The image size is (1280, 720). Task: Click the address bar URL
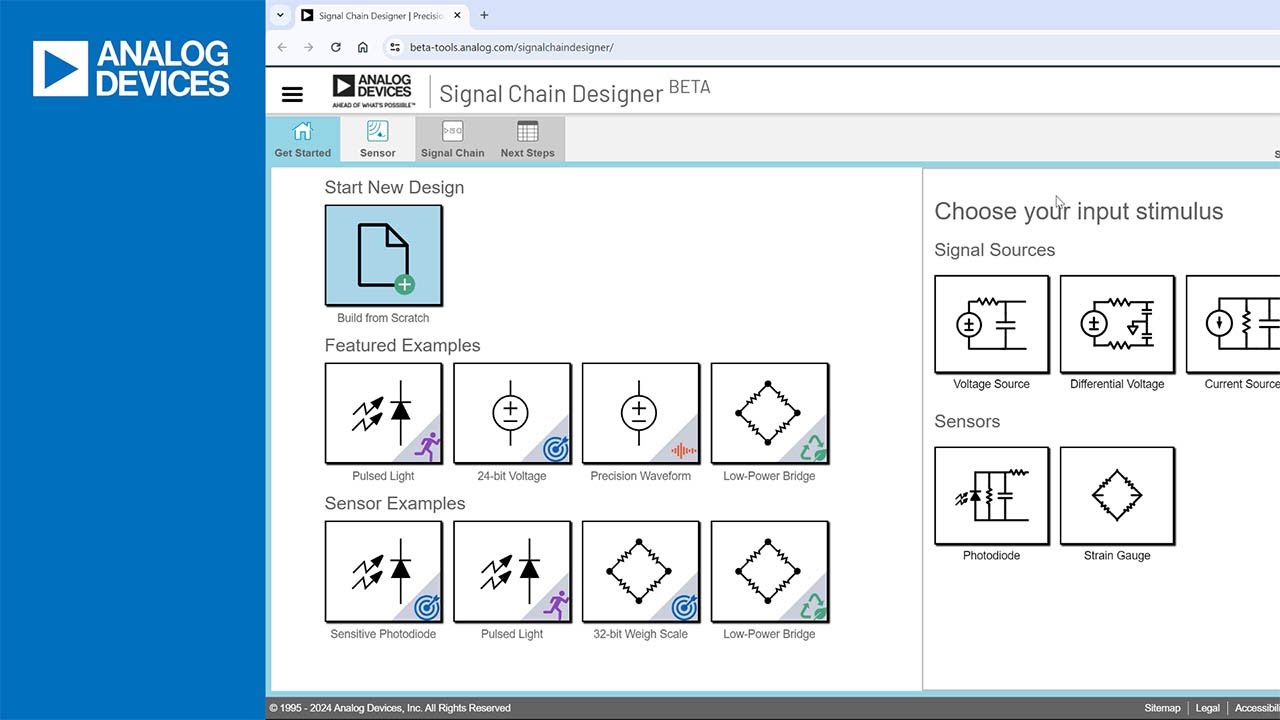512,47
